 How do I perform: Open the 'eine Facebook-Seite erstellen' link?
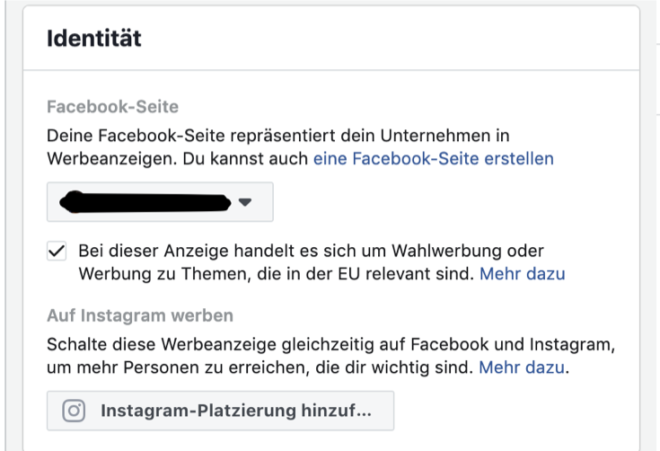pyautogui.click(x=434, y=159)
